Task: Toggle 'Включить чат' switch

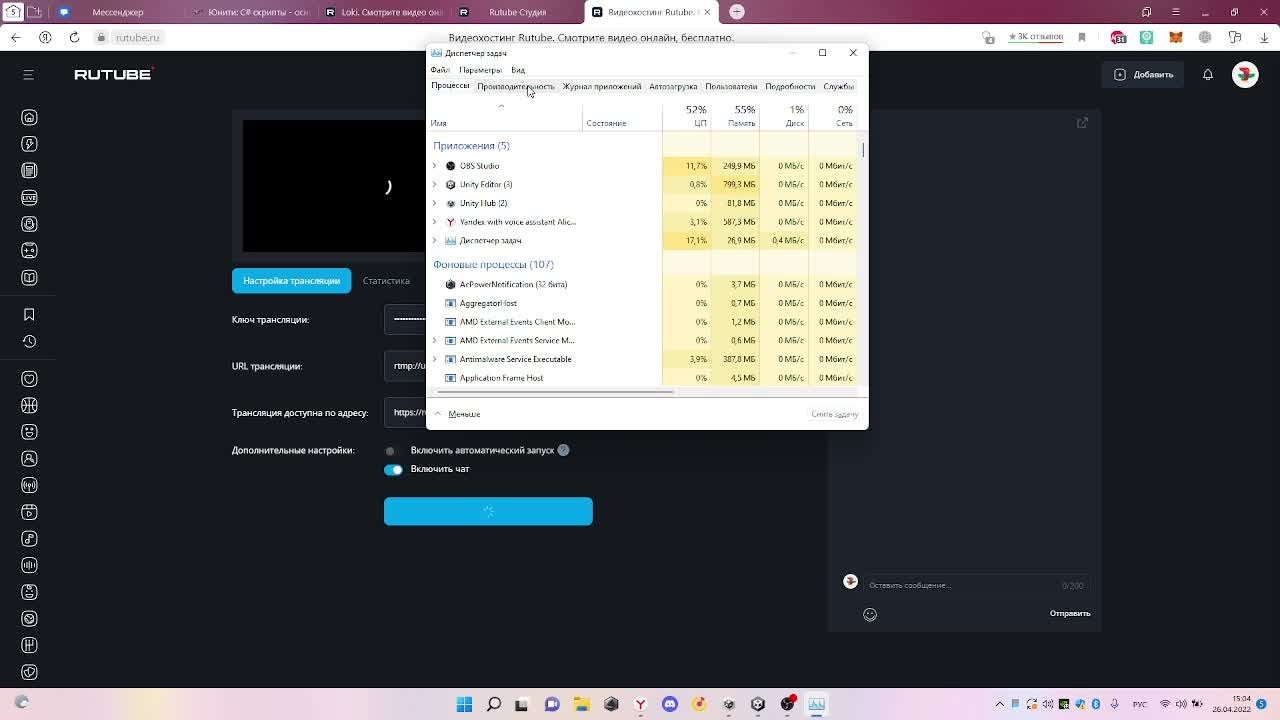Action: (393, 469)
